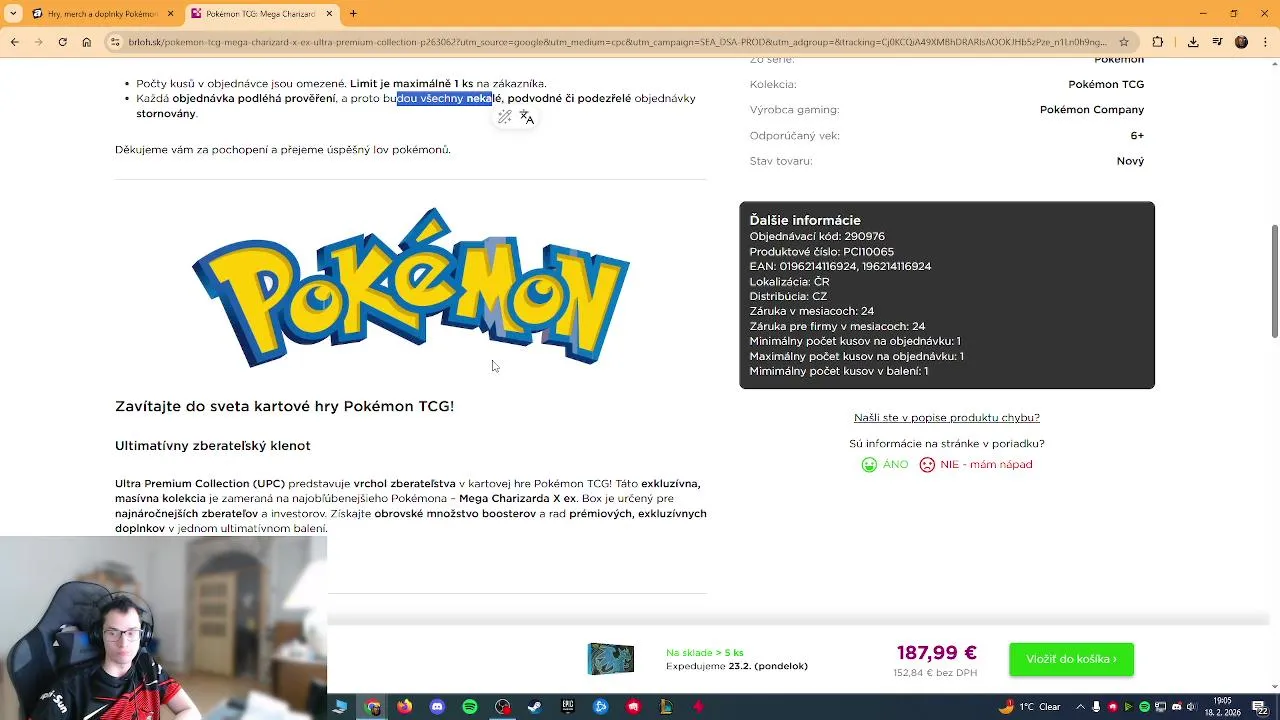Open the tab search dropdown arrow

pyautogui.click(x=13, y=14)
